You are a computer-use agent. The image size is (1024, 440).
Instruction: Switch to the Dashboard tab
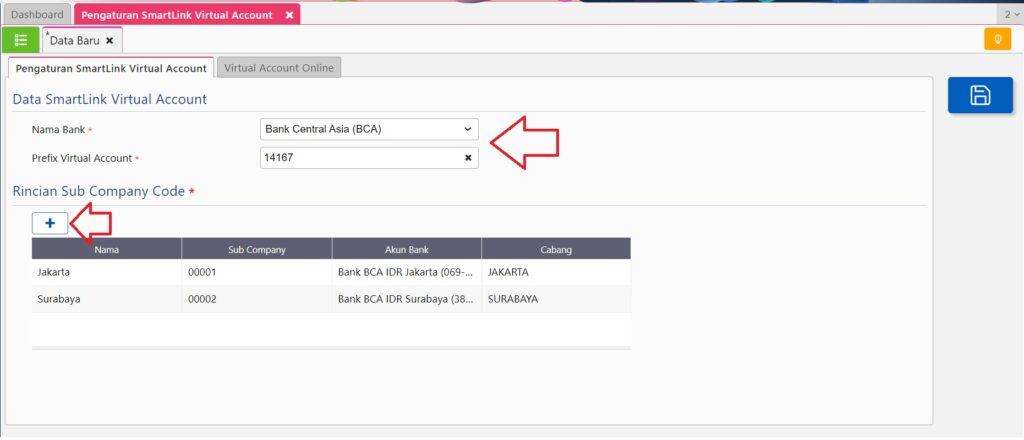click(37, 14)
